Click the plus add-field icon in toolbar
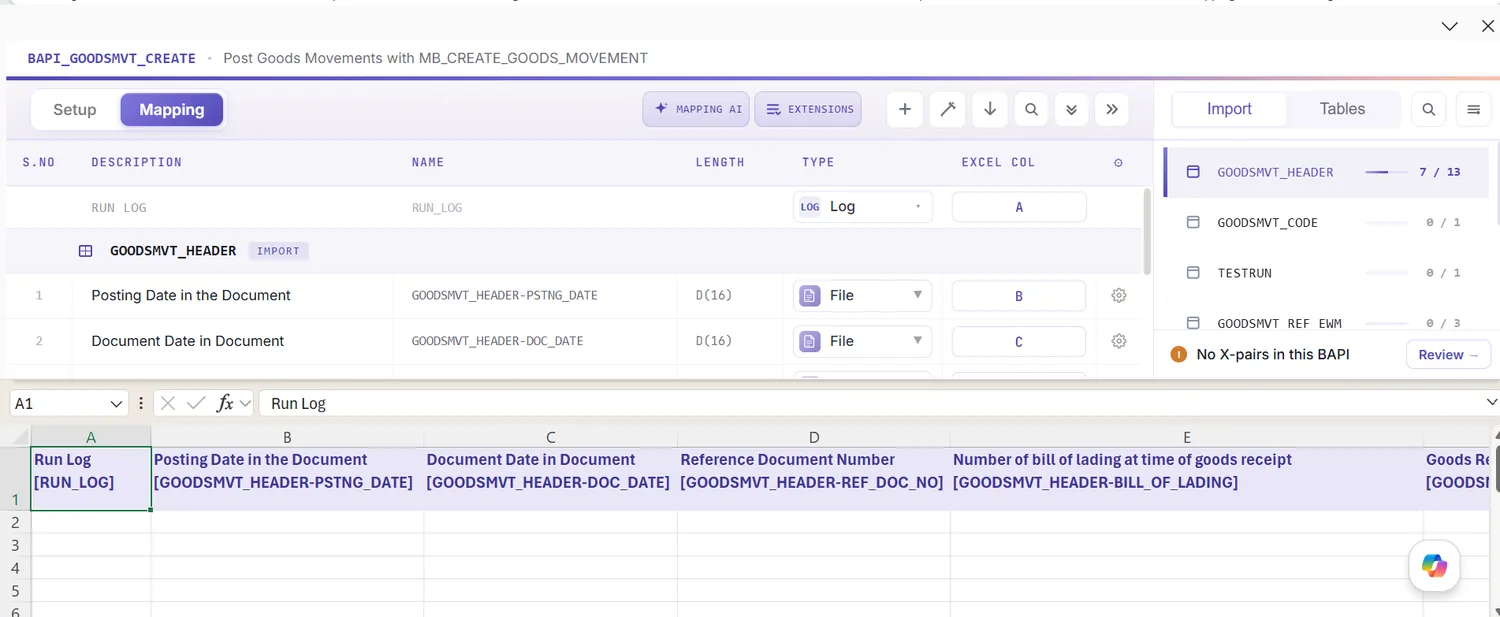 pyautogui.click(x=905, y=110)
